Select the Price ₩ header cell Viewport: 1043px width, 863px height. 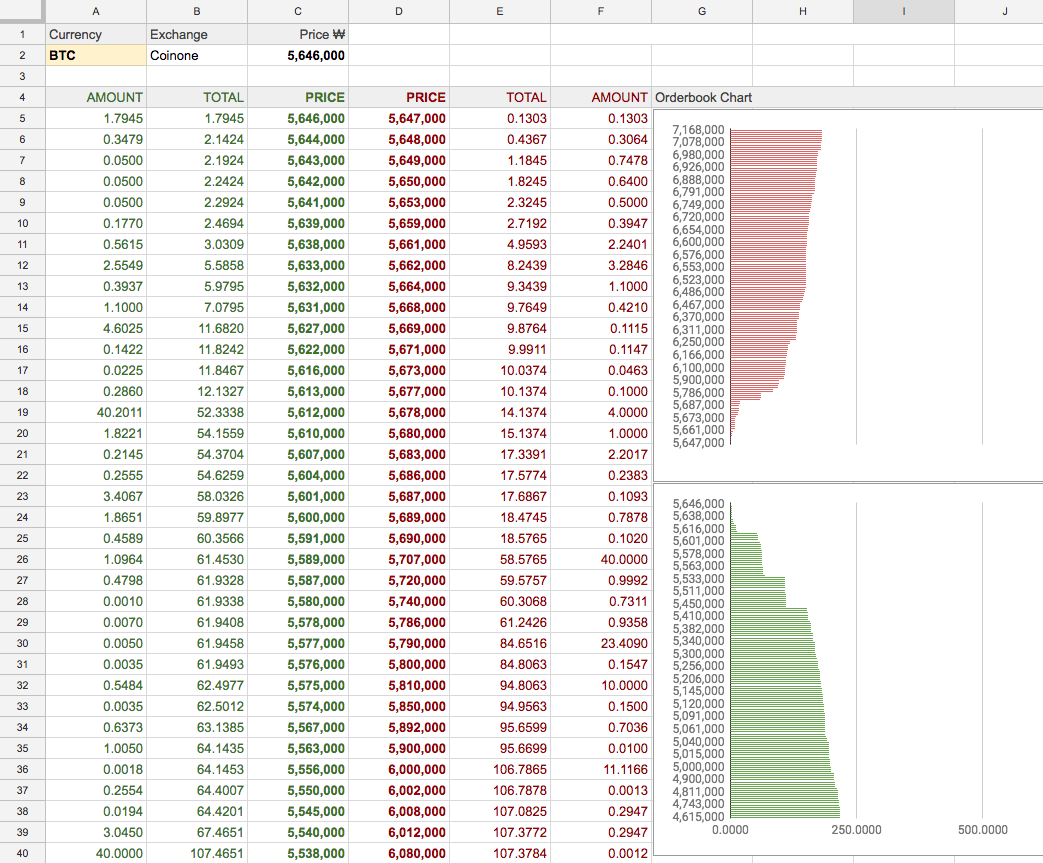tap(298, 35)
